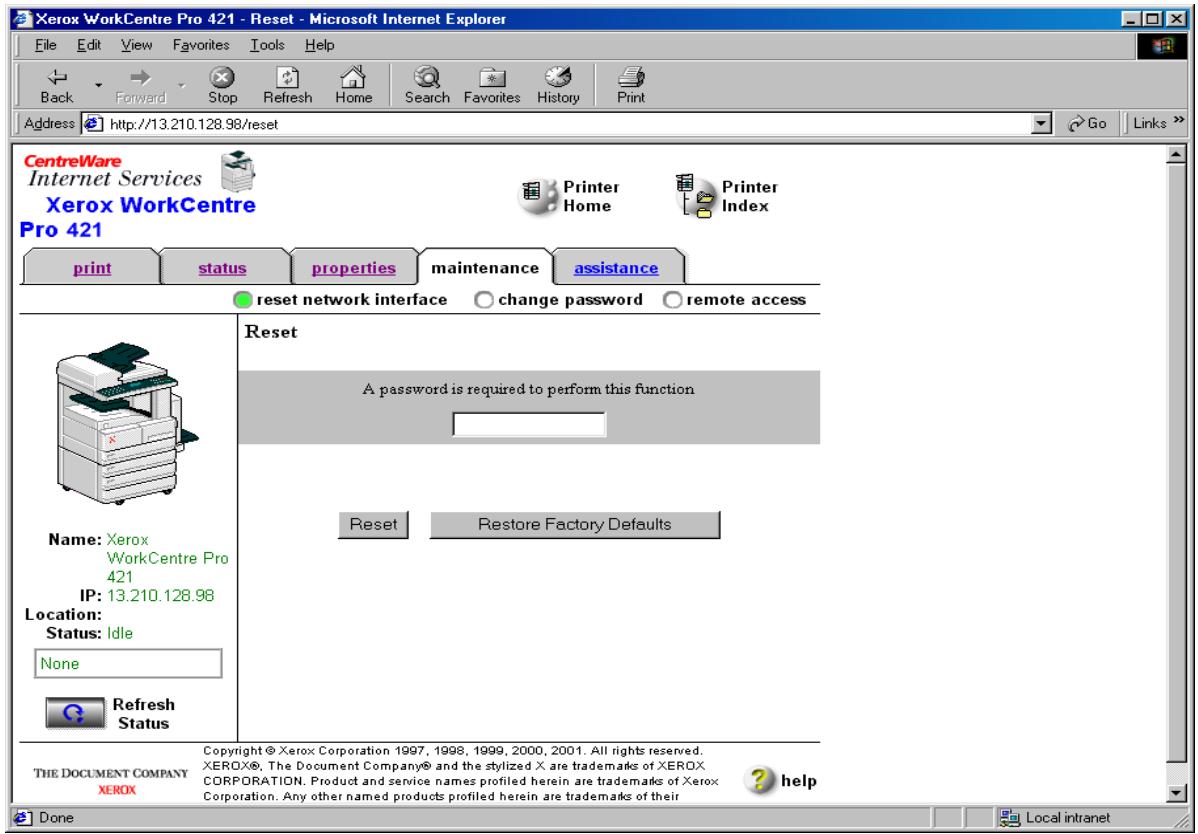
Task: Go back with the Back toolbar button
Action: [57, 86]
